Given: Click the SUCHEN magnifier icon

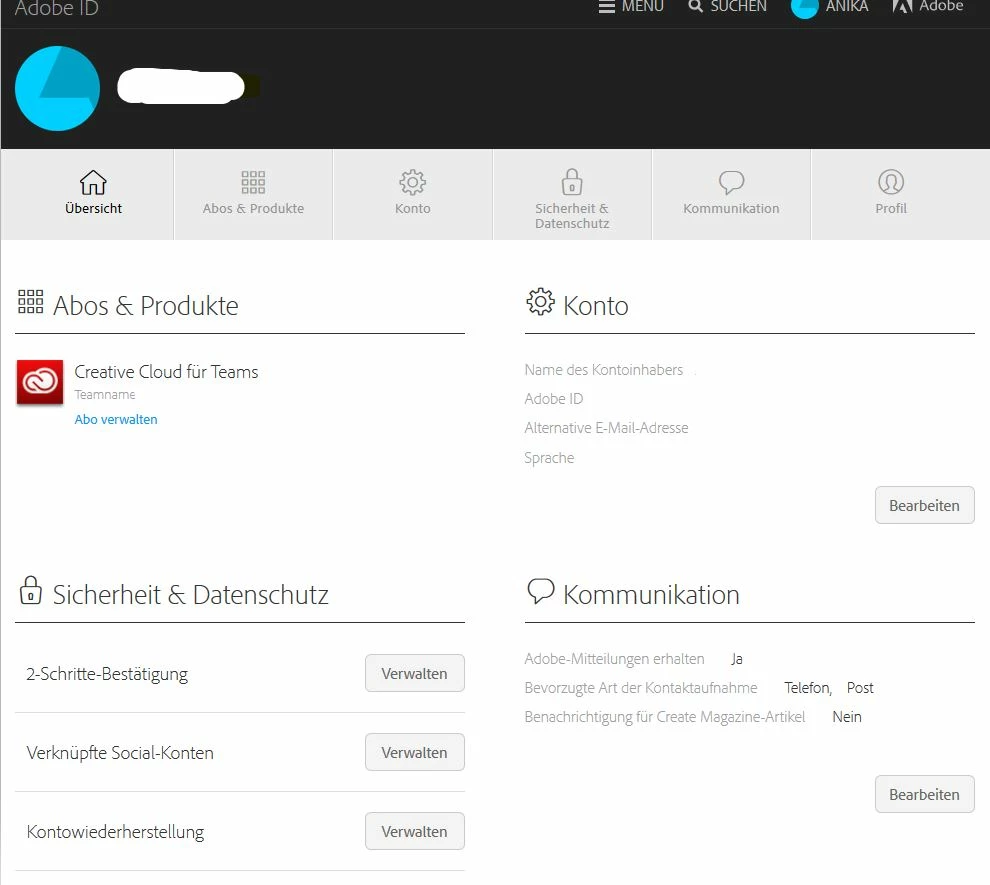Looking at the screenshot, I should [695, 6].
